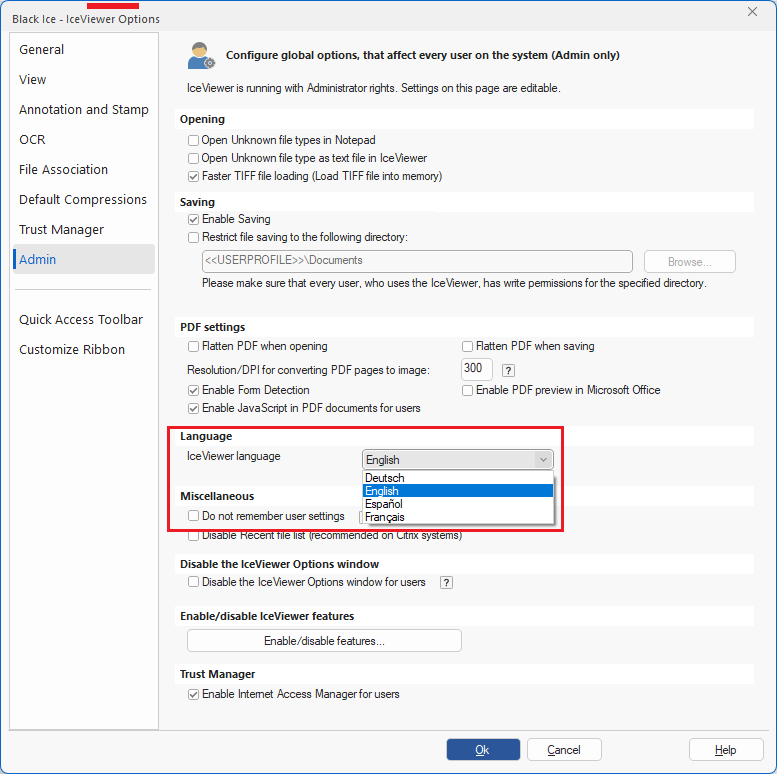
Task: Check Flatten PDF when saving
Action: pyautogui.click(x=467, y=346)
